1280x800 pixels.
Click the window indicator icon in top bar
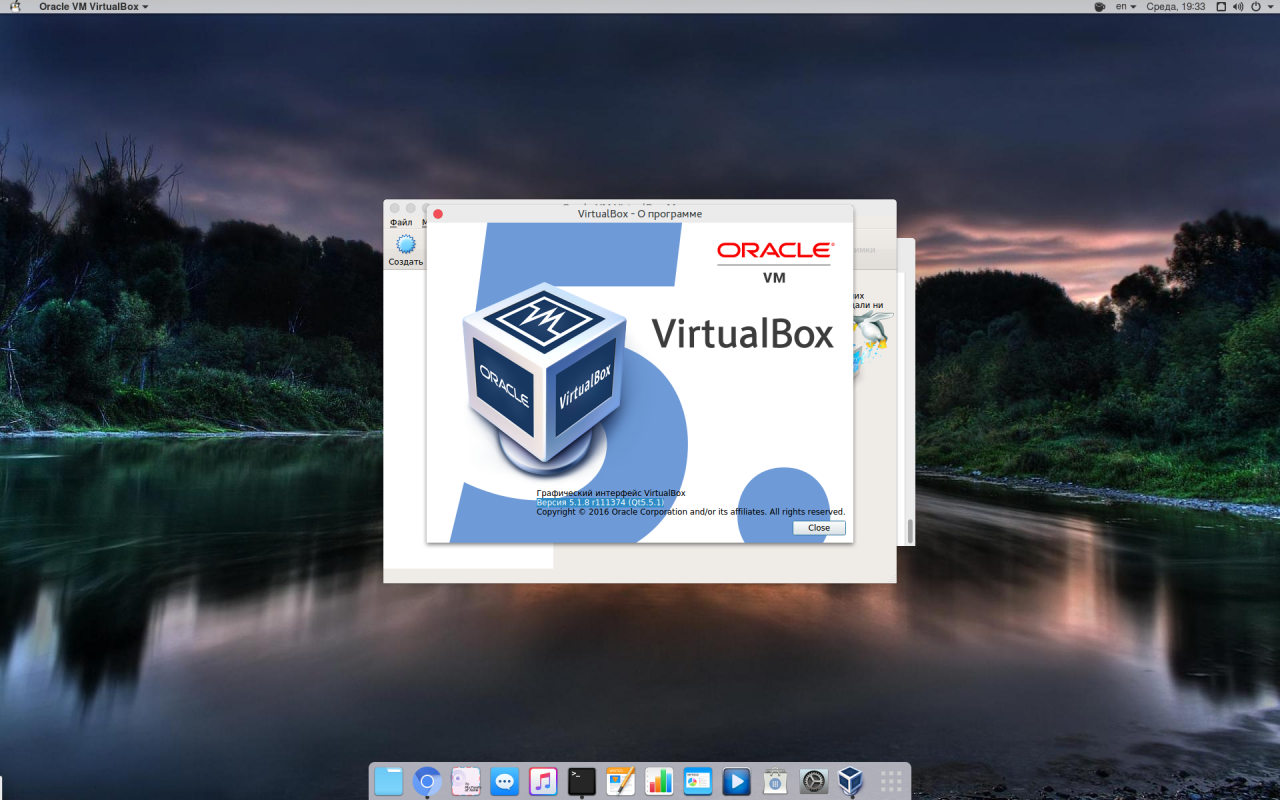click(x=1220, y=6)
